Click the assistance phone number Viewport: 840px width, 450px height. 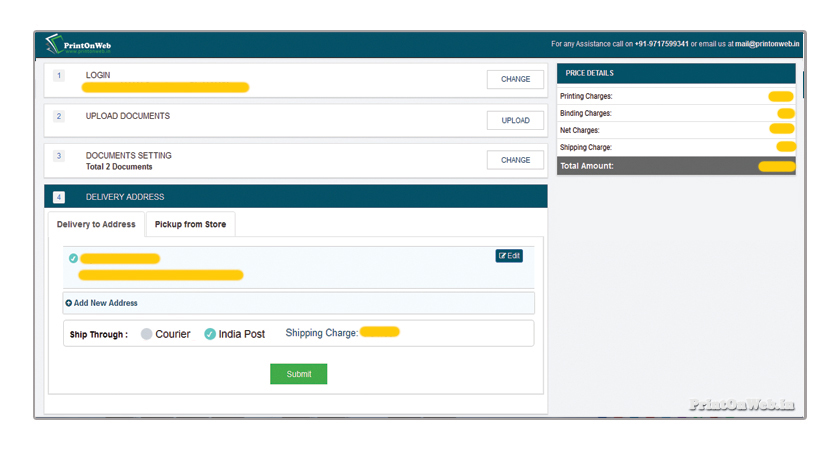661,44
